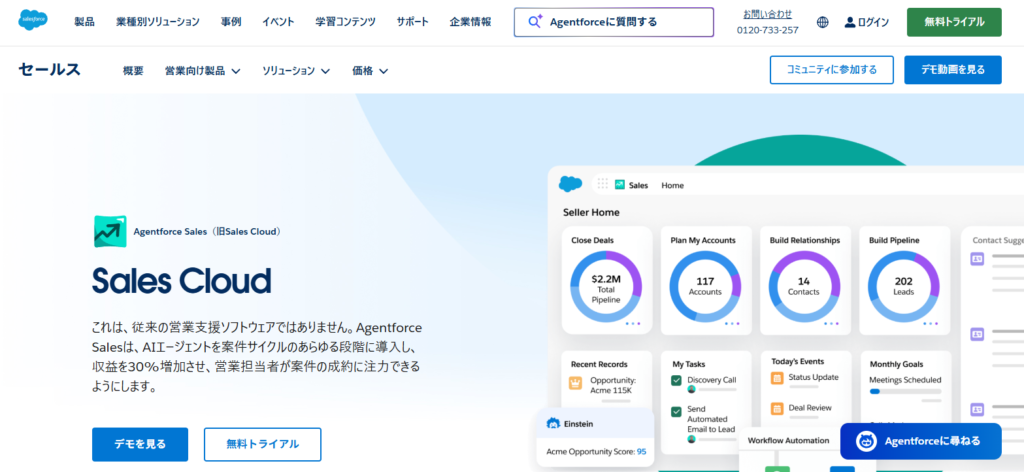
Task: Click the デモ動画を見る button
Action: 953,70
